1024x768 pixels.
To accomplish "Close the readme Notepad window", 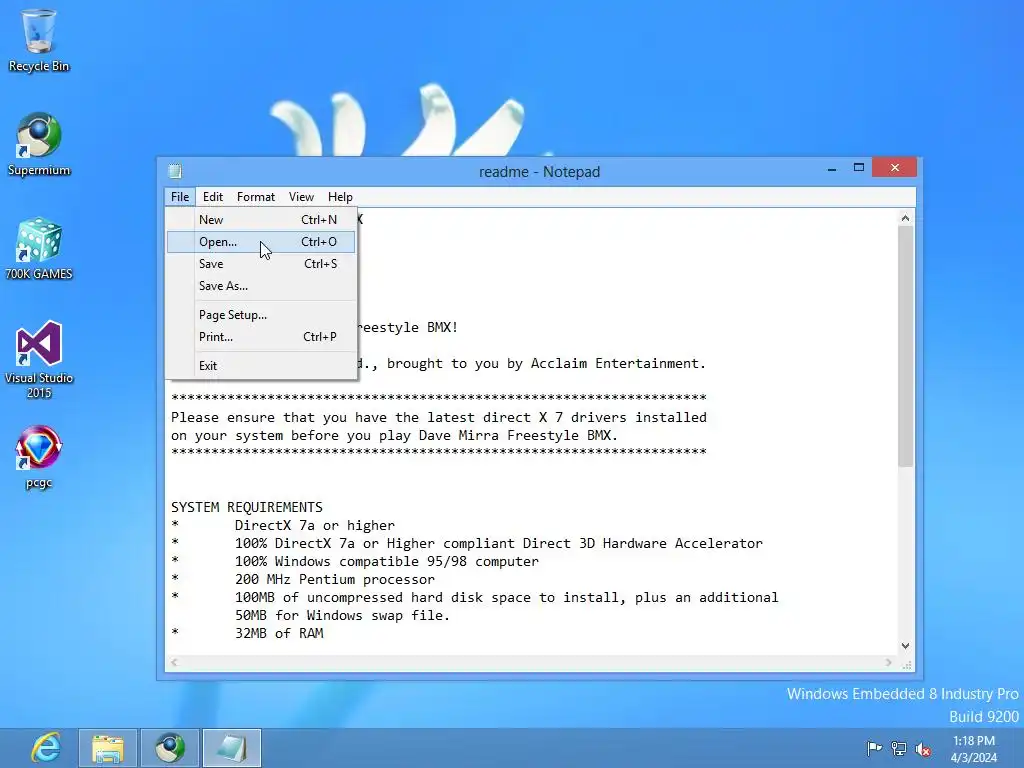I will coord(894,168).
